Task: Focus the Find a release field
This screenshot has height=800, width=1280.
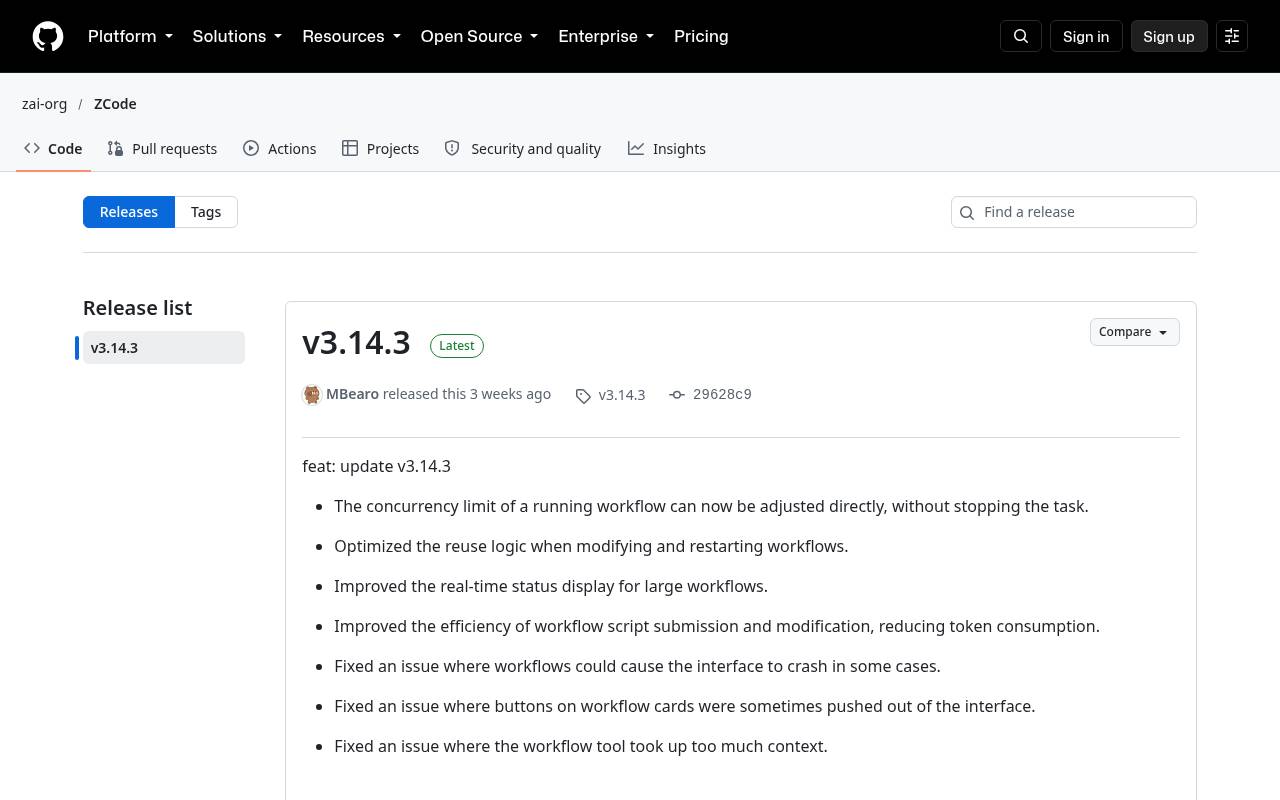Action: (1074, 212)
